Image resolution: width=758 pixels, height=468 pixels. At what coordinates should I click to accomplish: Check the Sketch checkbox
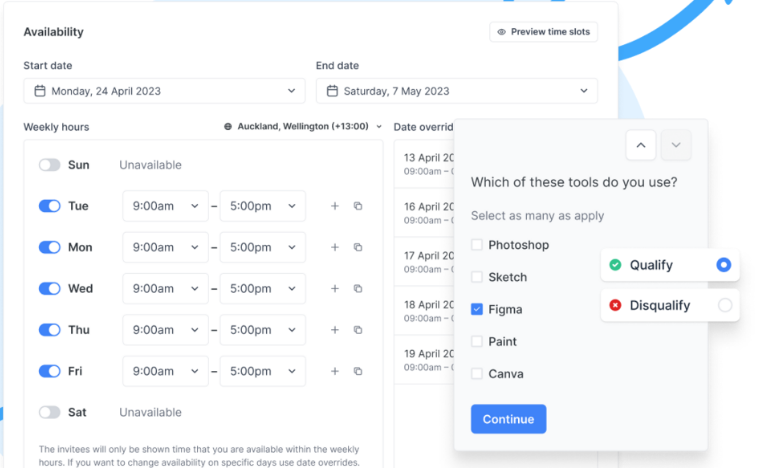(x=477, y=277)
